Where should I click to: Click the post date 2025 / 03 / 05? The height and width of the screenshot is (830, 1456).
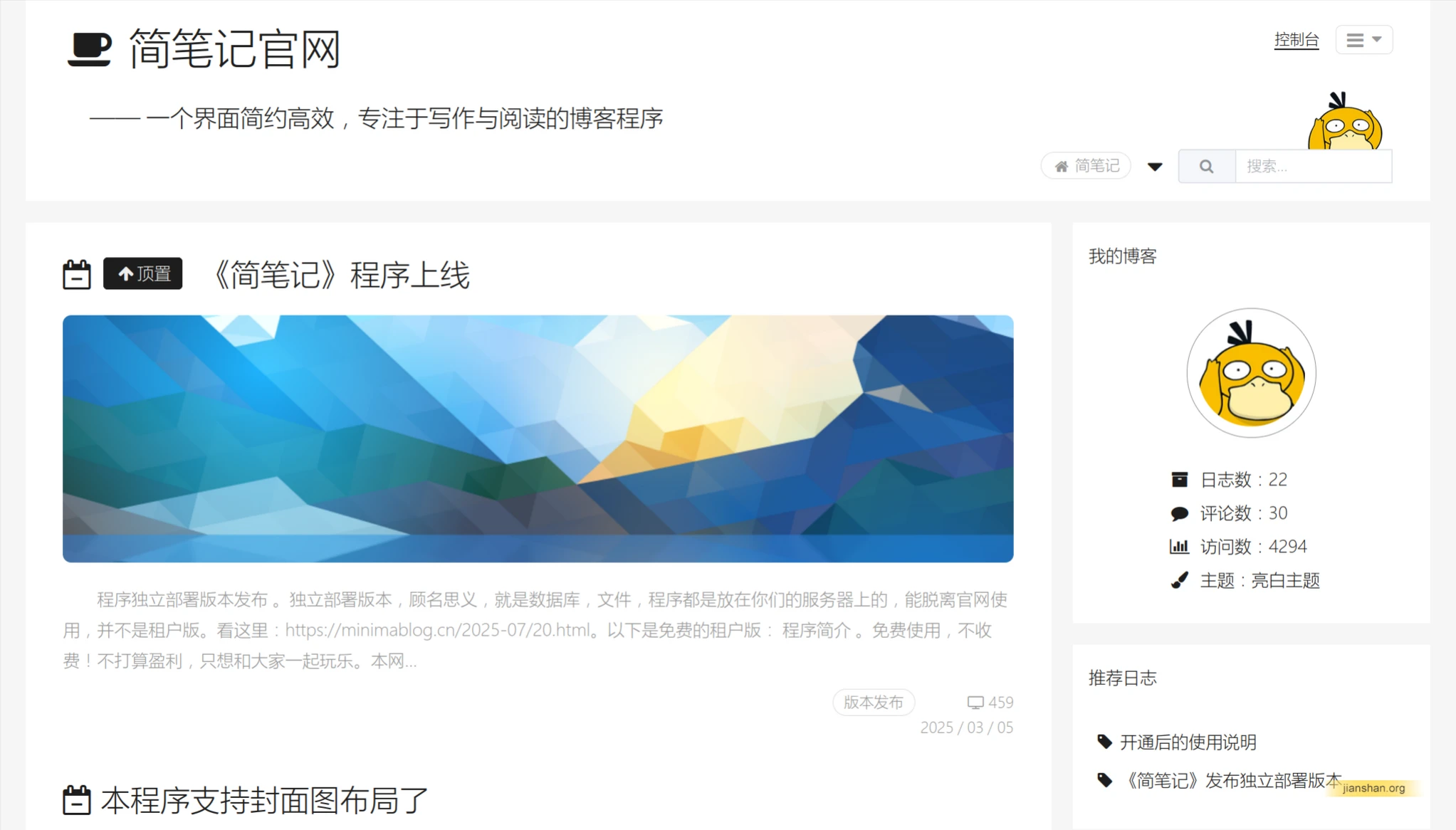(x=967, y=727)
